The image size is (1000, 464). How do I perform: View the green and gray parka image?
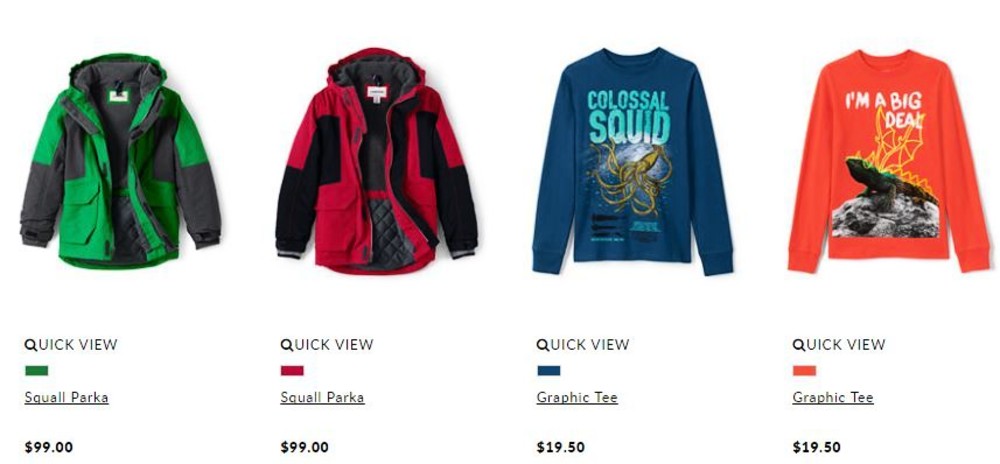[121, 160]
